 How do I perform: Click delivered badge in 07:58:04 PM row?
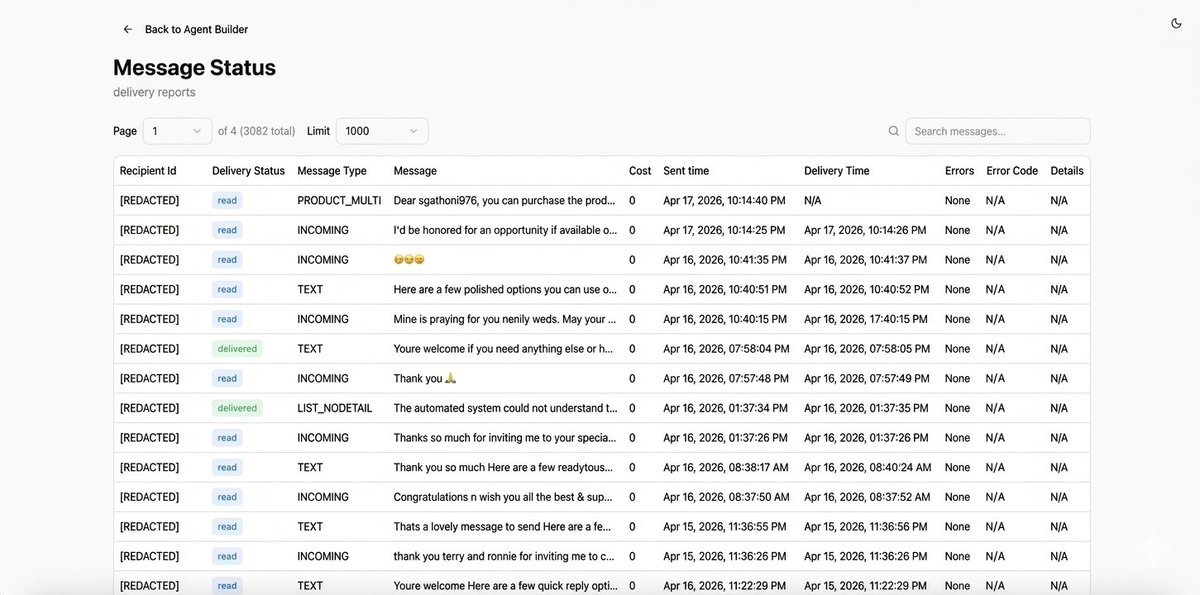pyautogui.click(x=237, y=349)
